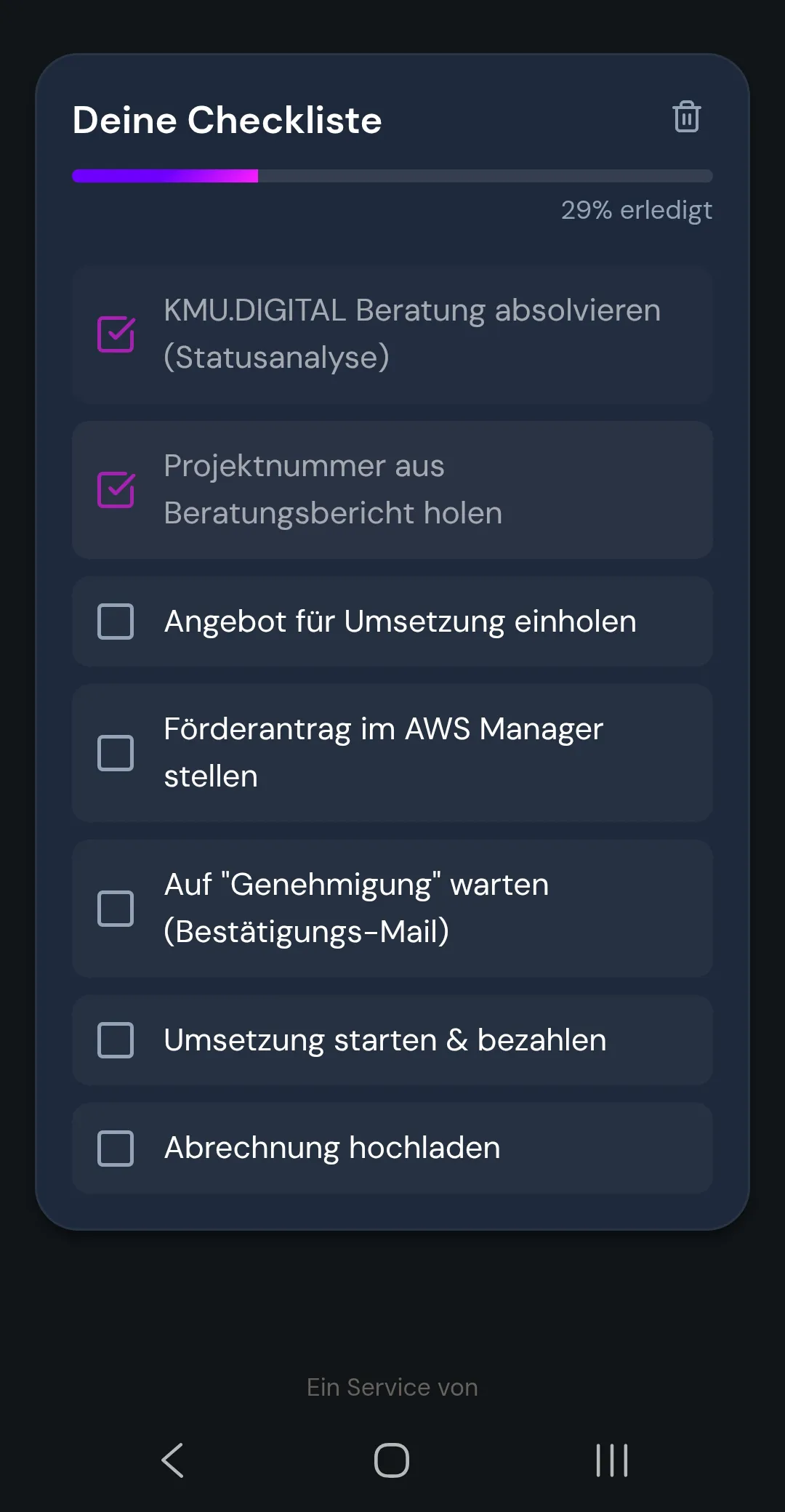Click the Bestätigungs-Mail item text
This screenshot has width=785, height=1512.
[x=306, y=932]
